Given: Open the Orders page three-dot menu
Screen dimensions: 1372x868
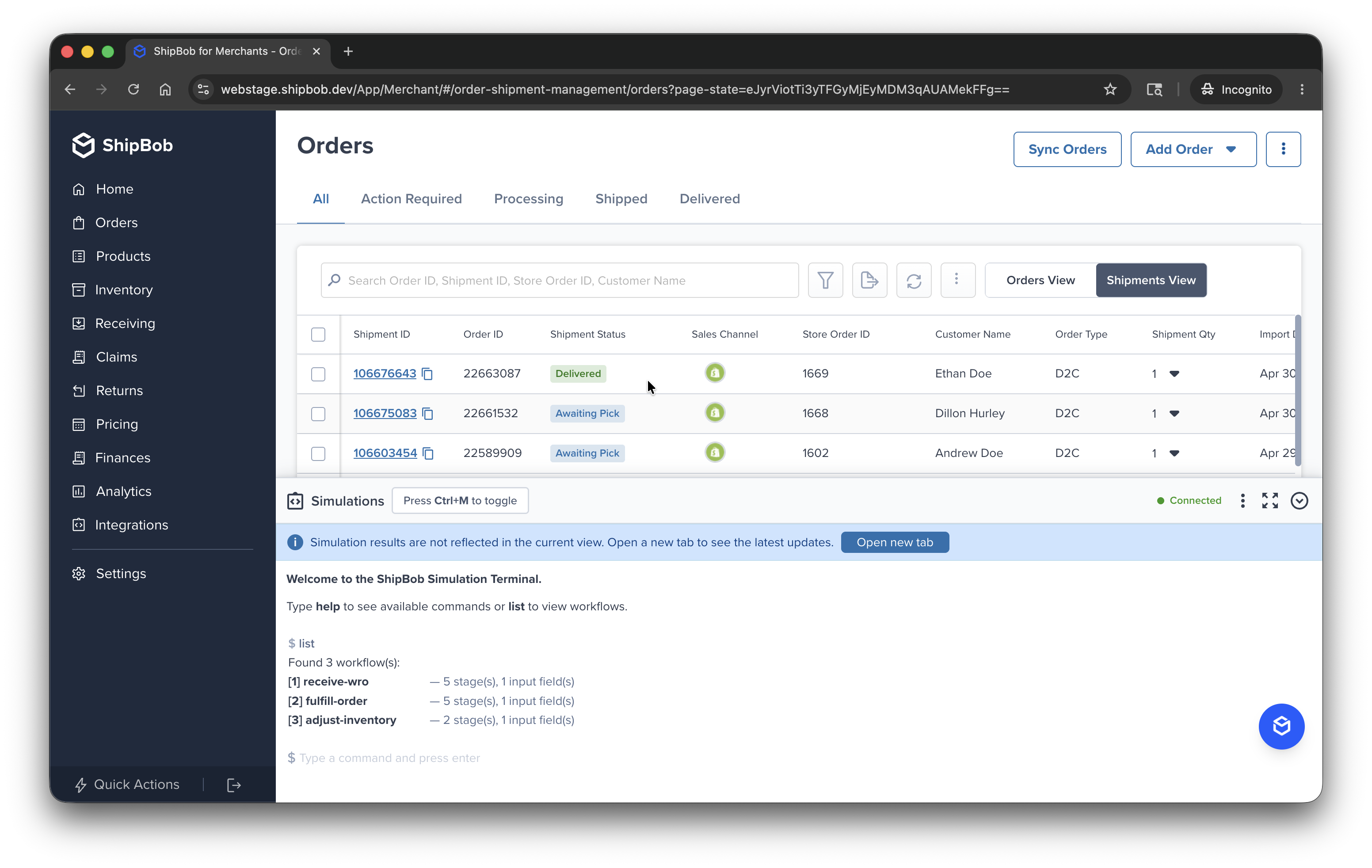Looking at the screenshot, I should pos(1283,149).
